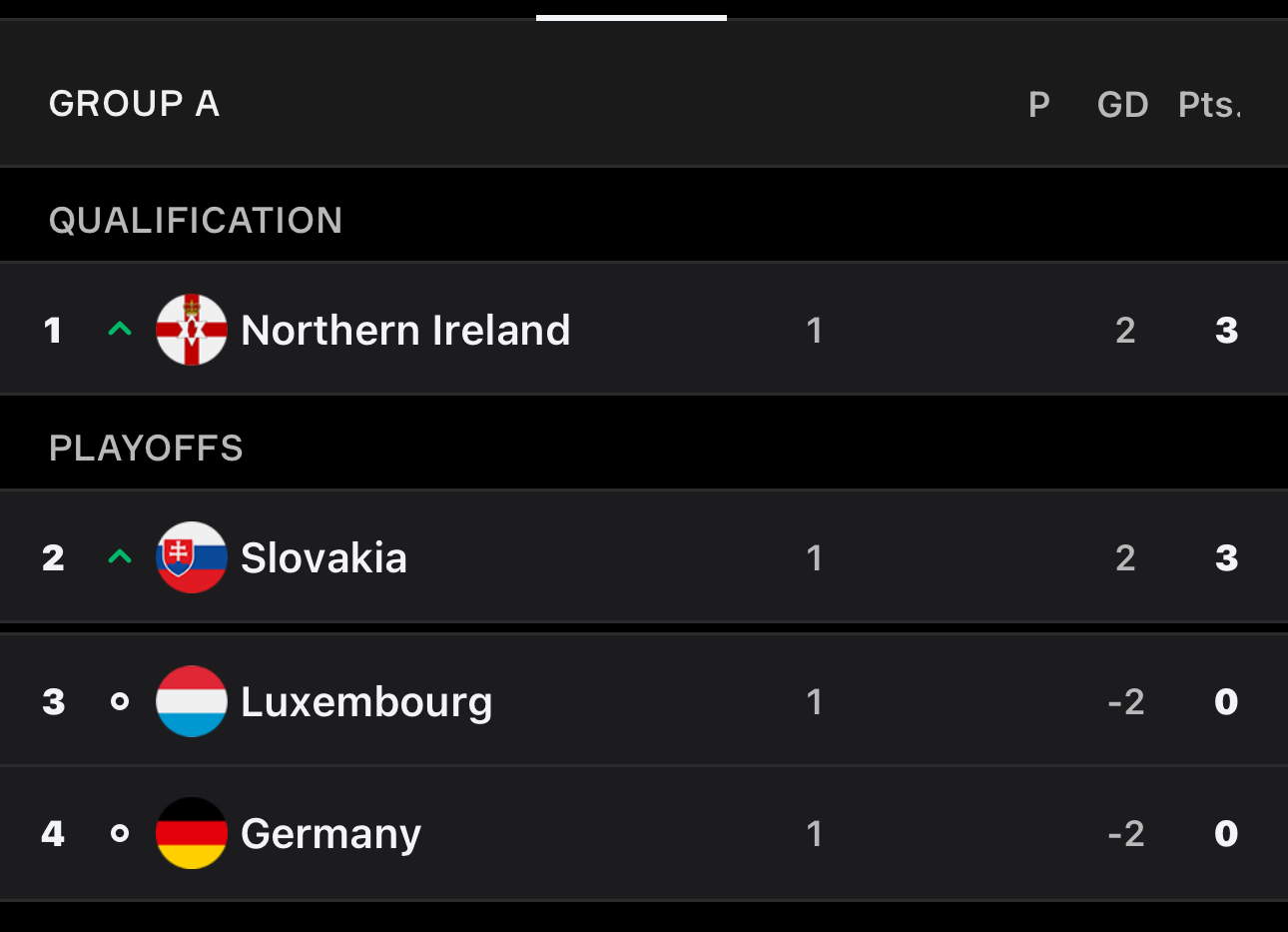Click green up arrow beside Northern Ireland

[120, 329]
